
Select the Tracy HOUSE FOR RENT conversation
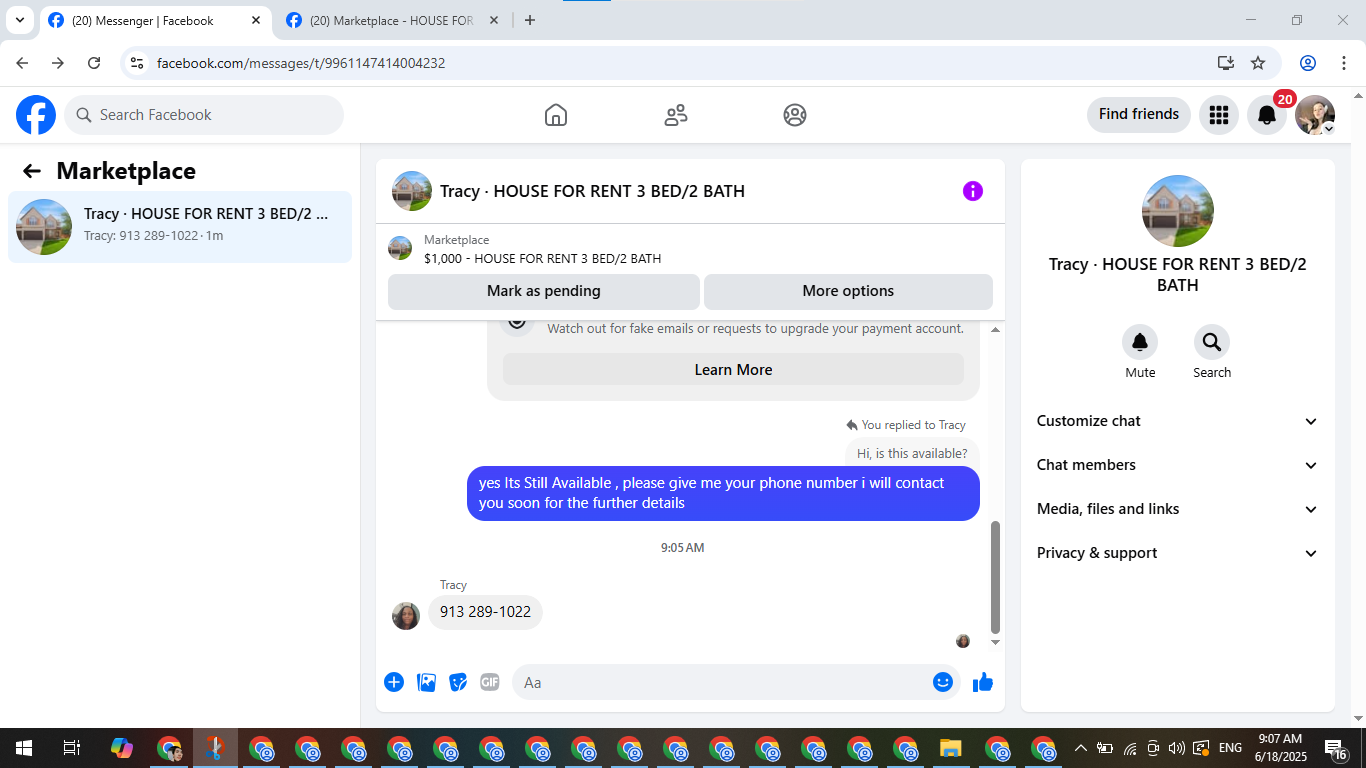click(180, 227)
